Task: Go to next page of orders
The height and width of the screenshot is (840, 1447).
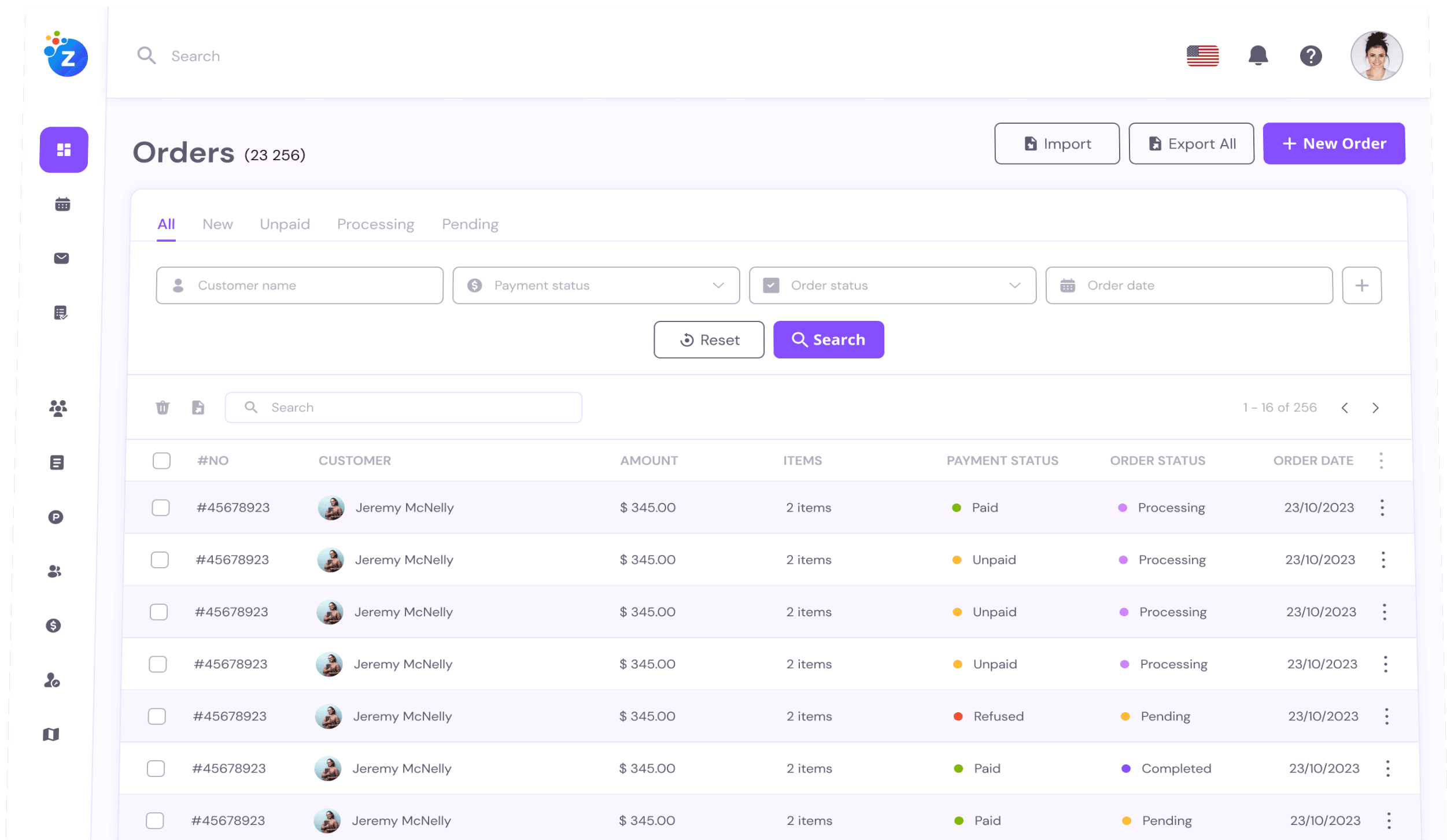Action: 1375,408
